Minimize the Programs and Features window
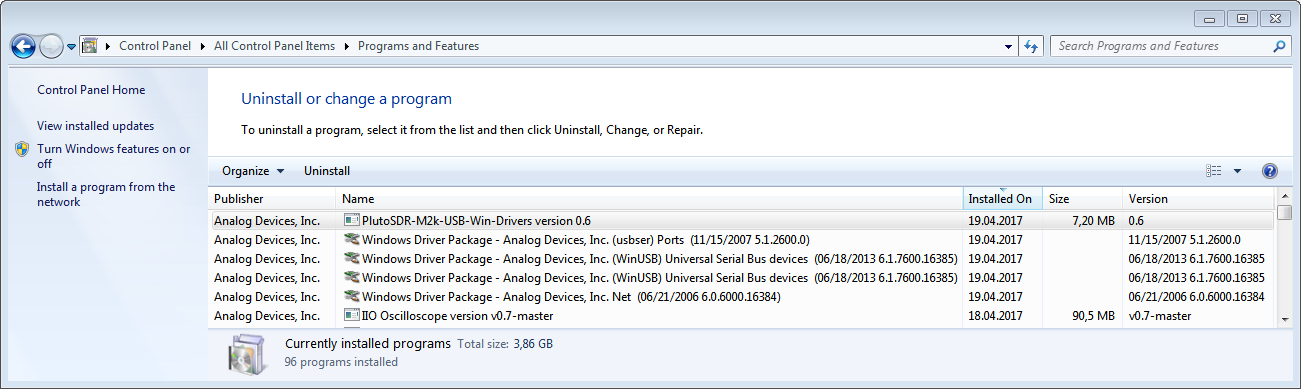The width and height of the screenshot is (1301, 389). click(1210, 18)
